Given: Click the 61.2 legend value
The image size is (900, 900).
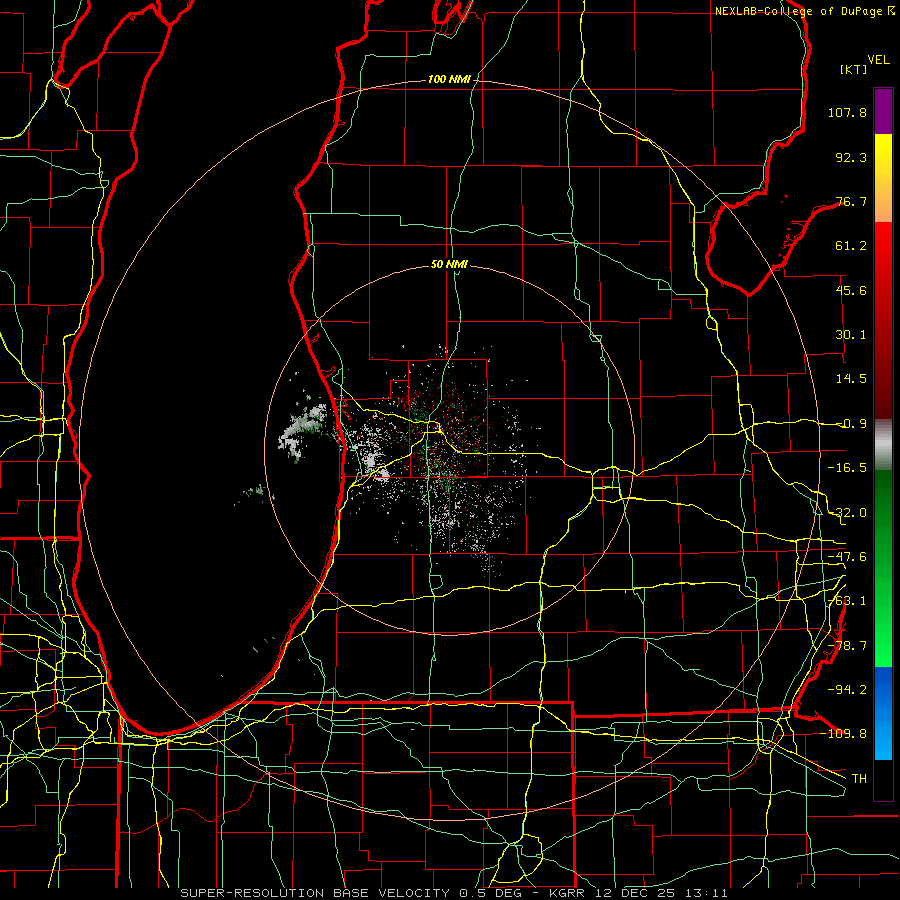Looking at the screenshot, I should click(851, 246).
